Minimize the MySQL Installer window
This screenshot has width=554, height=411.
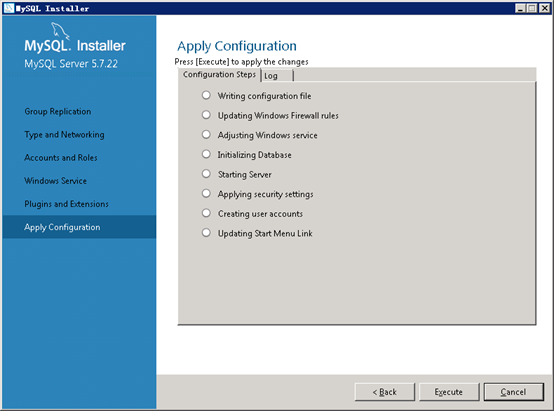click(520, 8)
